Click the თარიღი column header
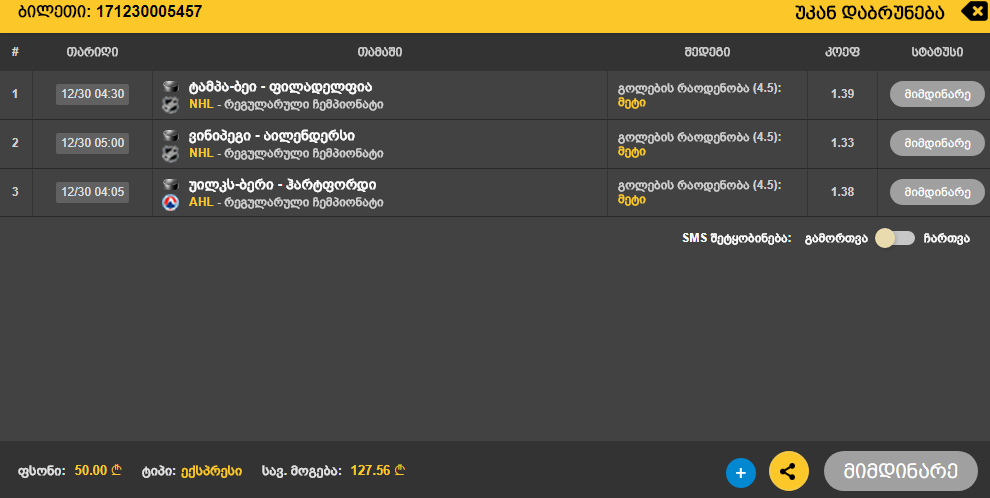Image resolution: width=990 pixels, height=498 pixels. (92, 52)
